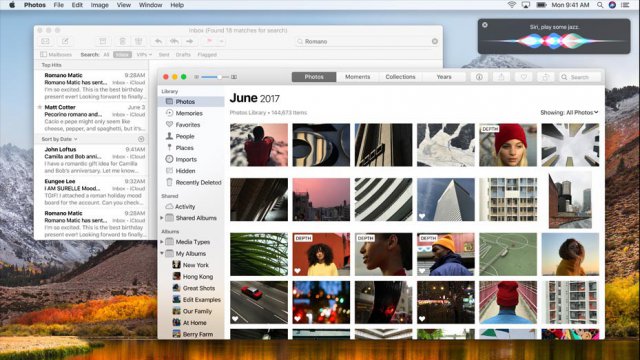
Task: Select the All search scope in Mail
Action: tap(106, 54)
